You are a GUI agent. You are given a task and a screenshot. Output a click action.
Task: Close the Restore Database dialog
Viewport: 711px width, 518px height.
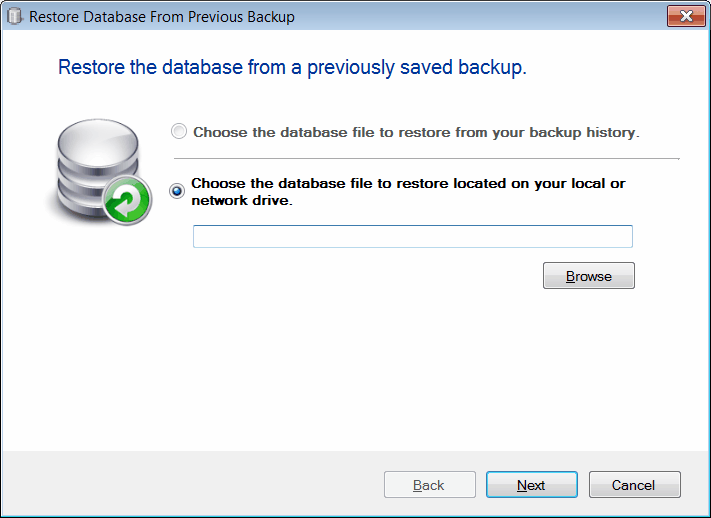click(686, 17)
